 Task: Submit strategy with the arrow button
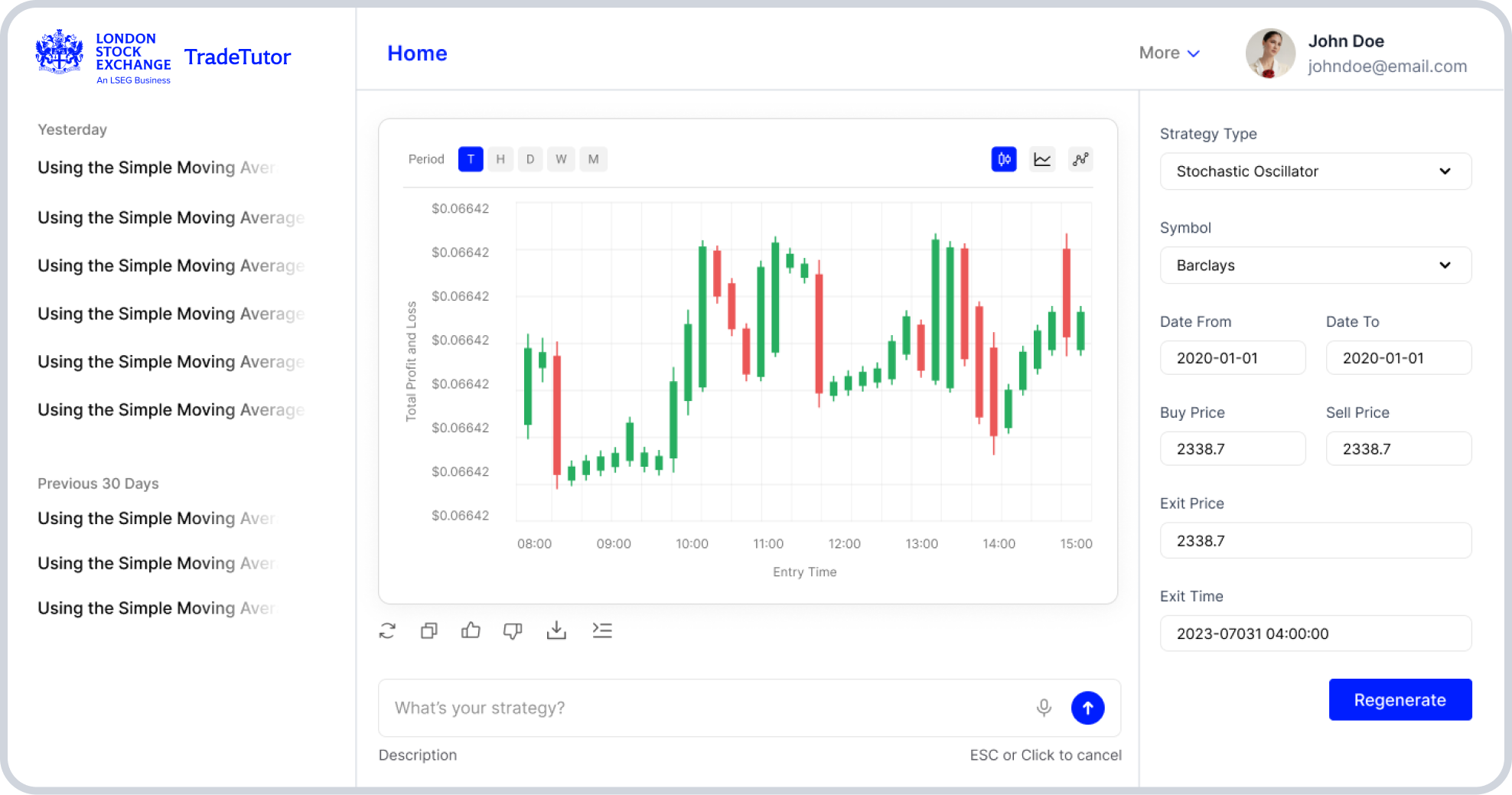(x=1087, y=708)
